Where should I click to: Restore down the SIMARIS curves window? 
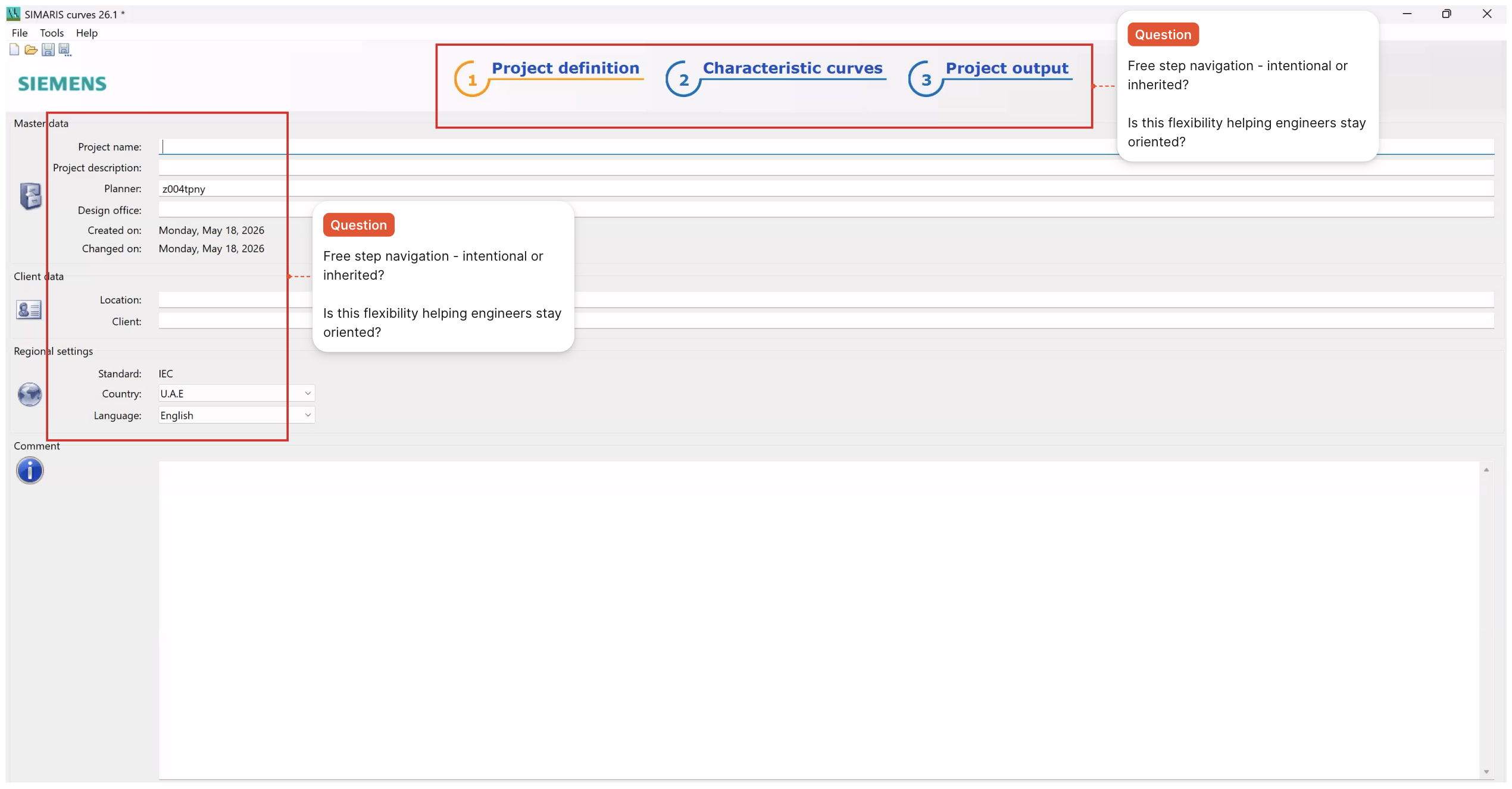(x=1447, y=14)
